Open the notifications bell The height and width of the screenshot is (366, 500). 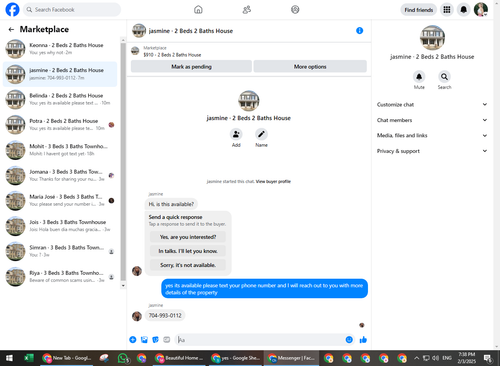click(464, 10)
